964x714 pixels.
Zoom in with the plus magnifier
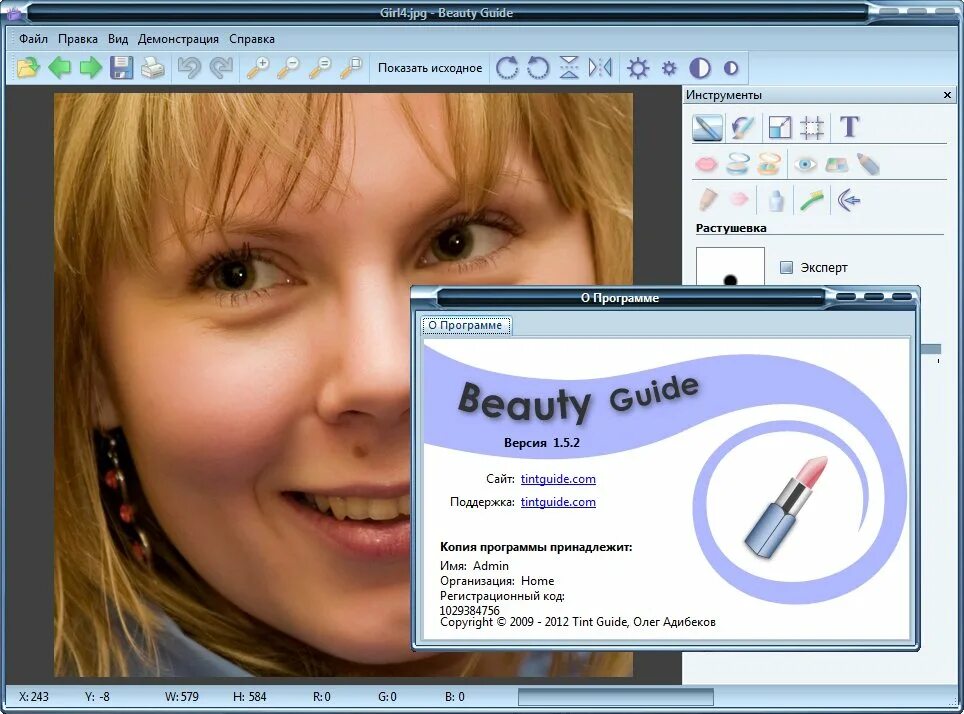click(x=258, y=68)
